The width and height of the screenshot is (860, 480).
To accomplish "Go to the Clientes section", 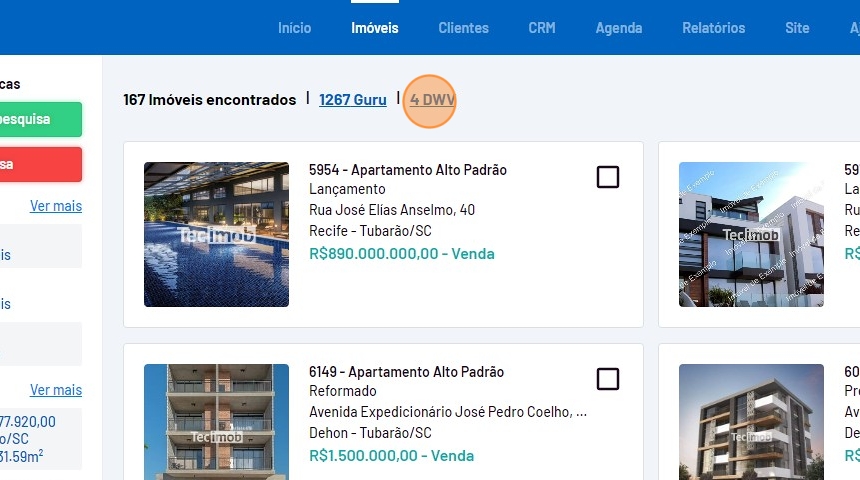I will [463, 28].
